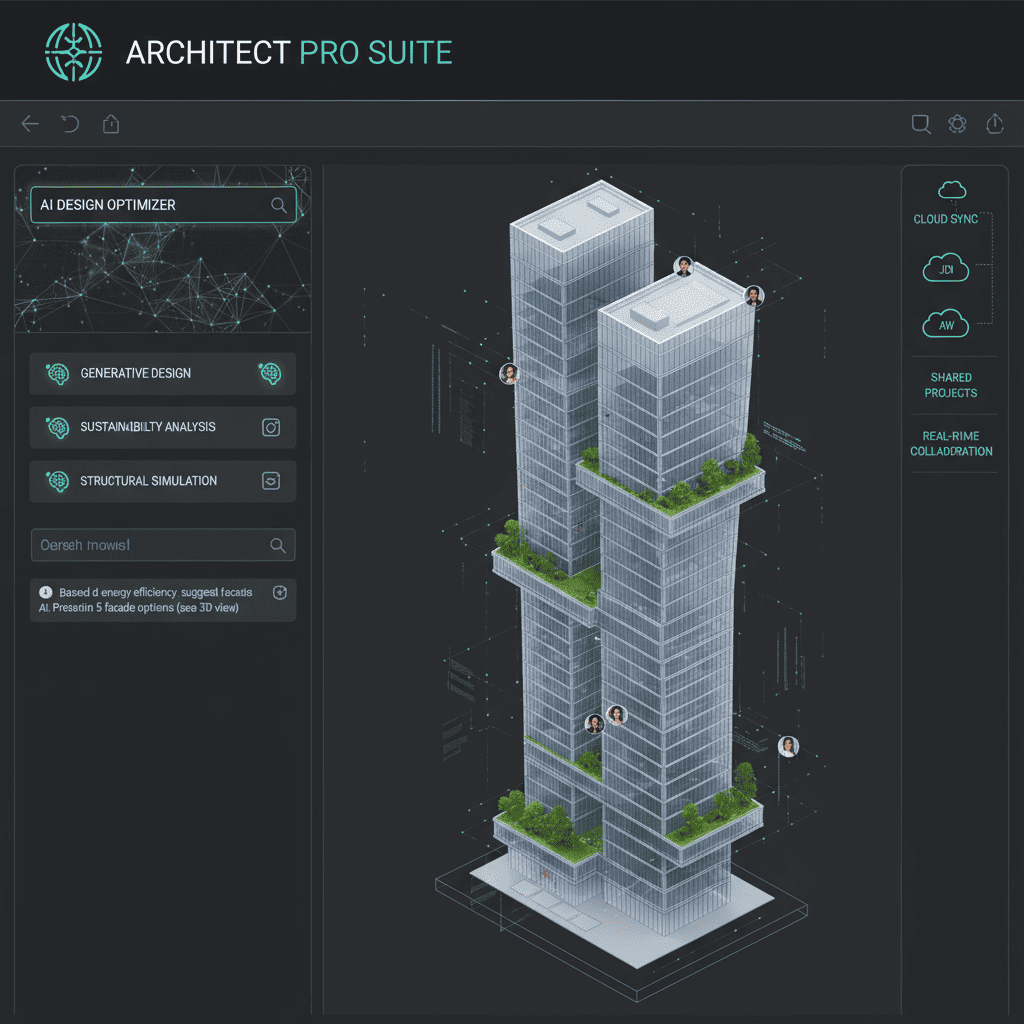1024x1024 pixels.
Task: Click the back arrow in the toolbar
Action: [x=30, y=124]
